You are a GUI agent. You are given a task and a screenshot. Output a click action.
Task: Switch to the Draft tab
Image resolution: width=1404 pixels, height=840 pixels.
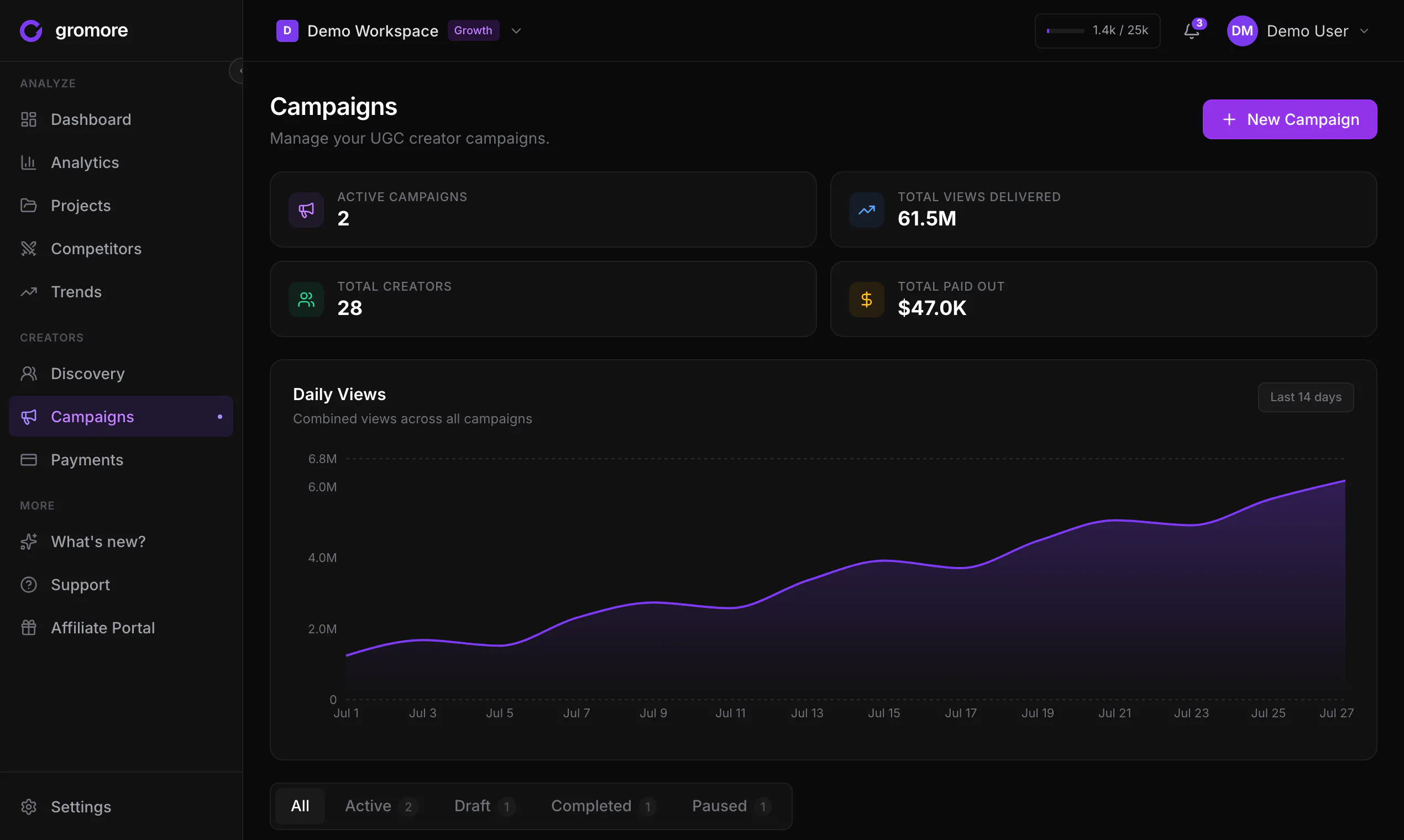tap(485, 806)
